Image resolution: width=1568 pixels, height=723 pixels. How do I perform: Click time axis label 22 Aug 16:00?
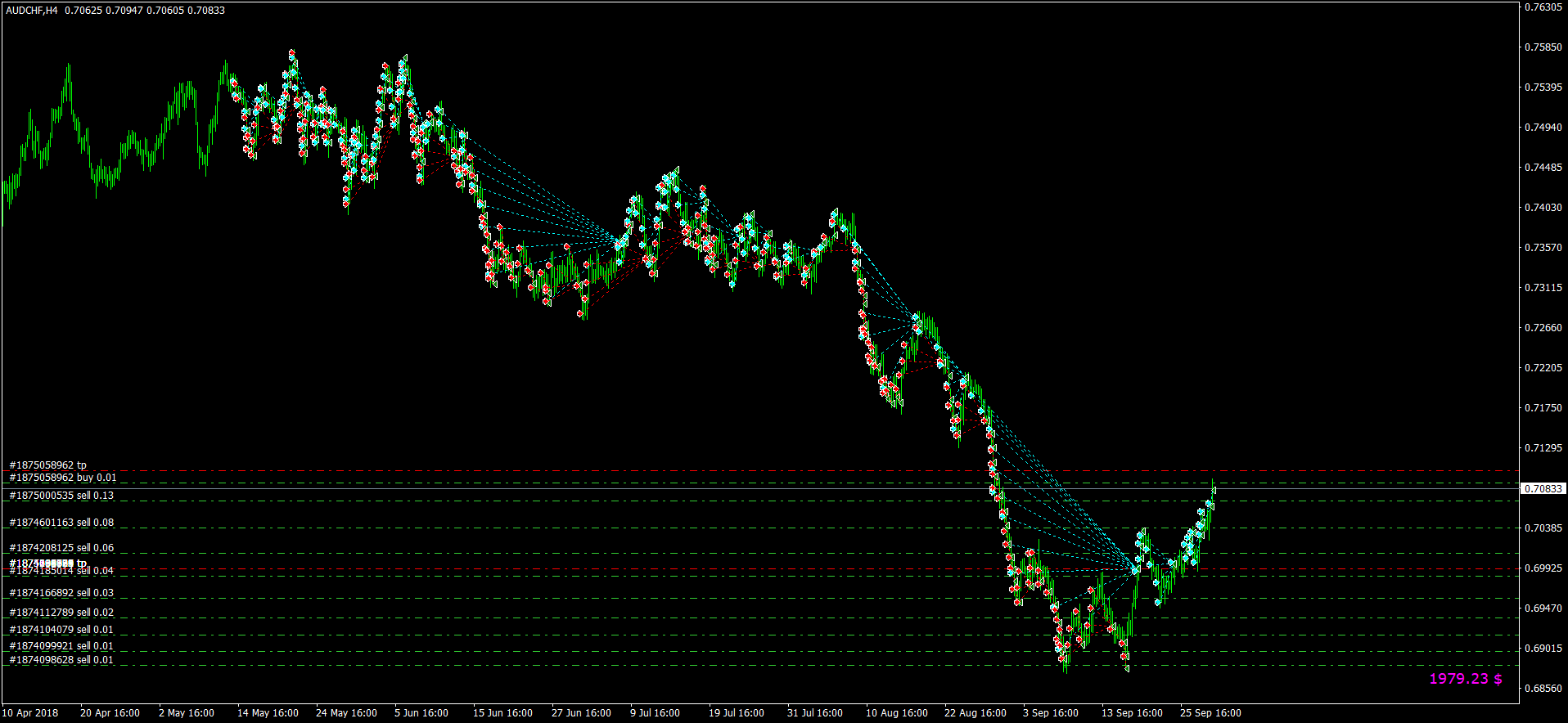click(x=975, y=713)
